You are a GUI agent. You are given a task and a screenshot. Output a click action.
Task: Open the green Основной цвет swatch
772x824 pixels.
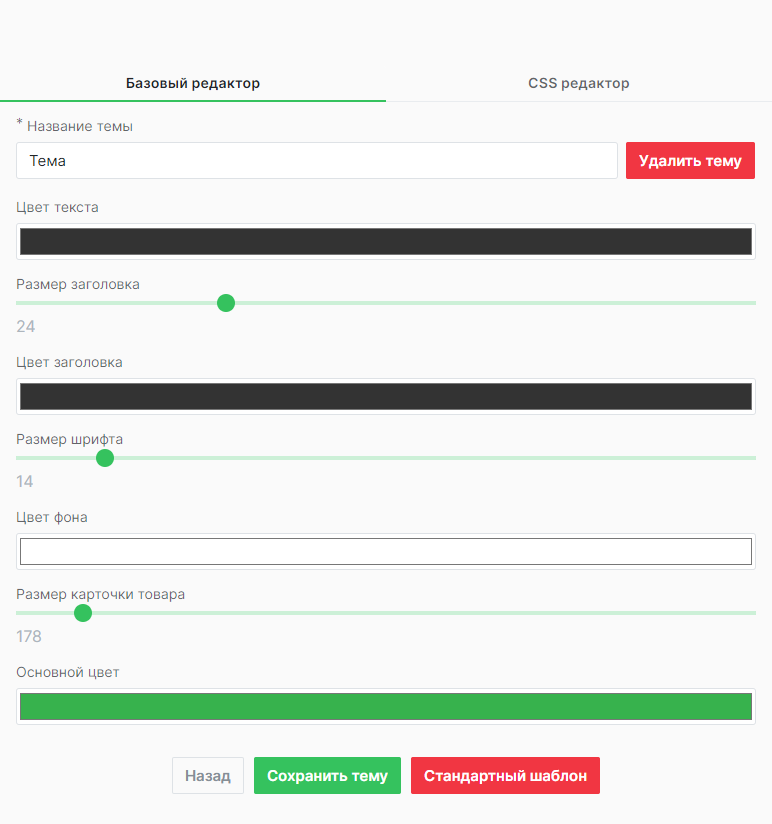click(386, 706)
